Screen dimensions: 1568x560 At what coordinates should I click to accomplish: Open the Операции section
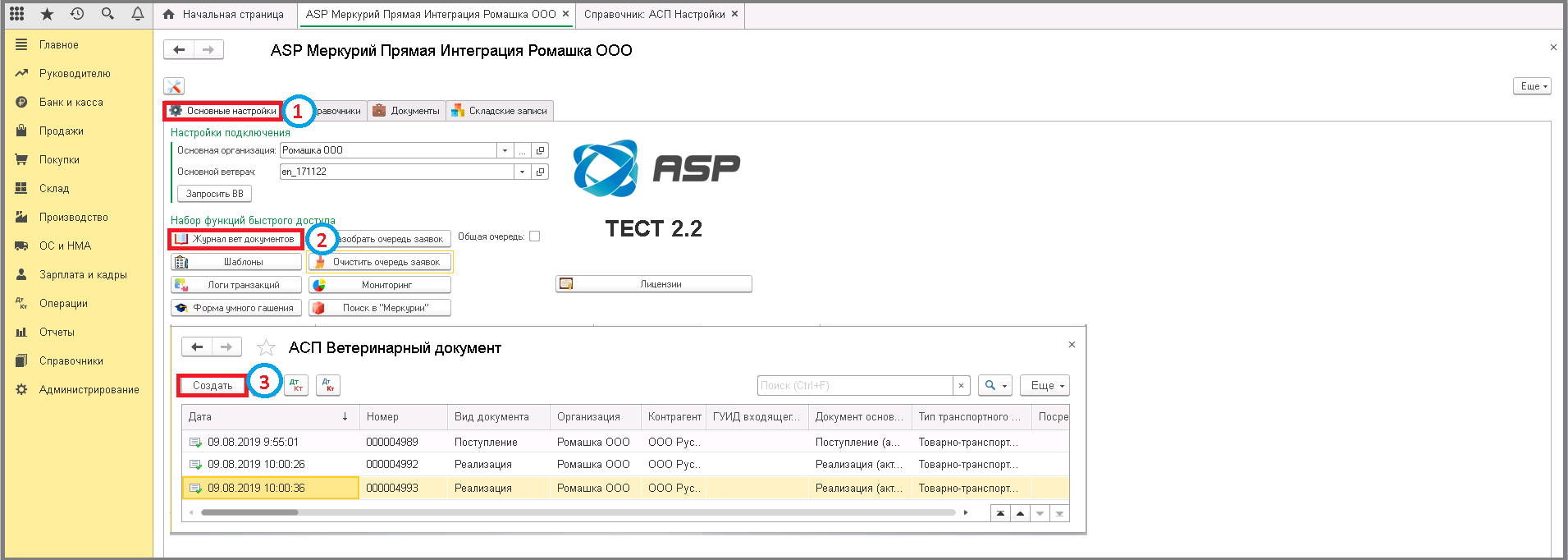tap(63, 304)
